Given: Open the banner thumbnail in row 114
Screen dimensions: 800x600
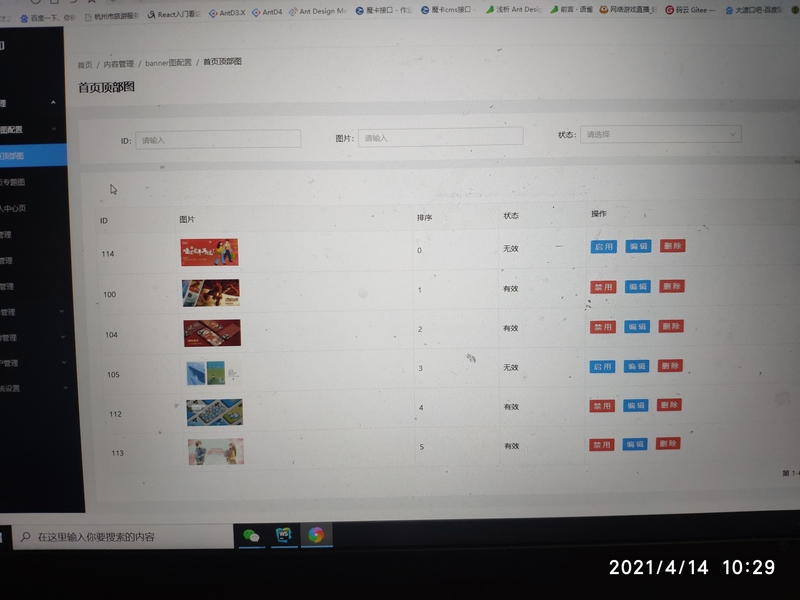Looking at the screenshot, I should pyautogui.click(x=209, y=252).
